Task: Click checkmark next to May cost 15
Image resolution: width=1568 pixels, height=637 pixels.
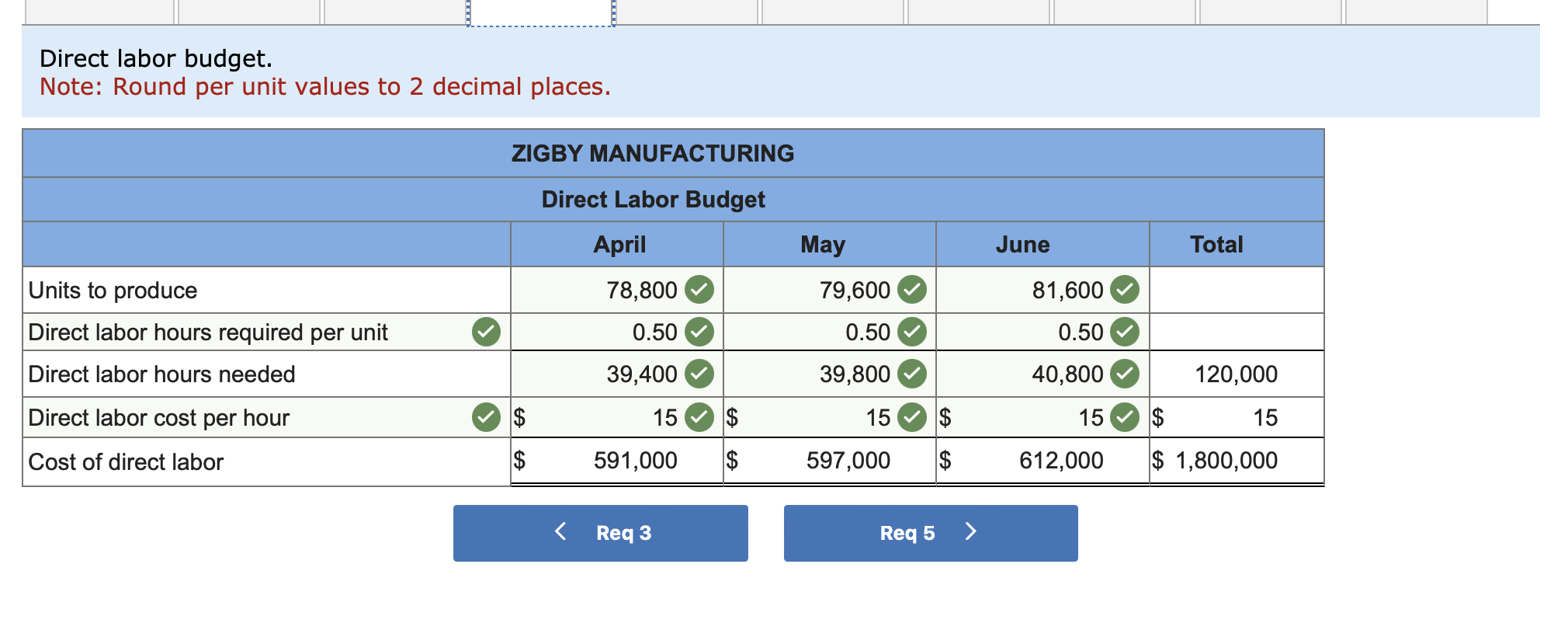Action: pos(912,417)
